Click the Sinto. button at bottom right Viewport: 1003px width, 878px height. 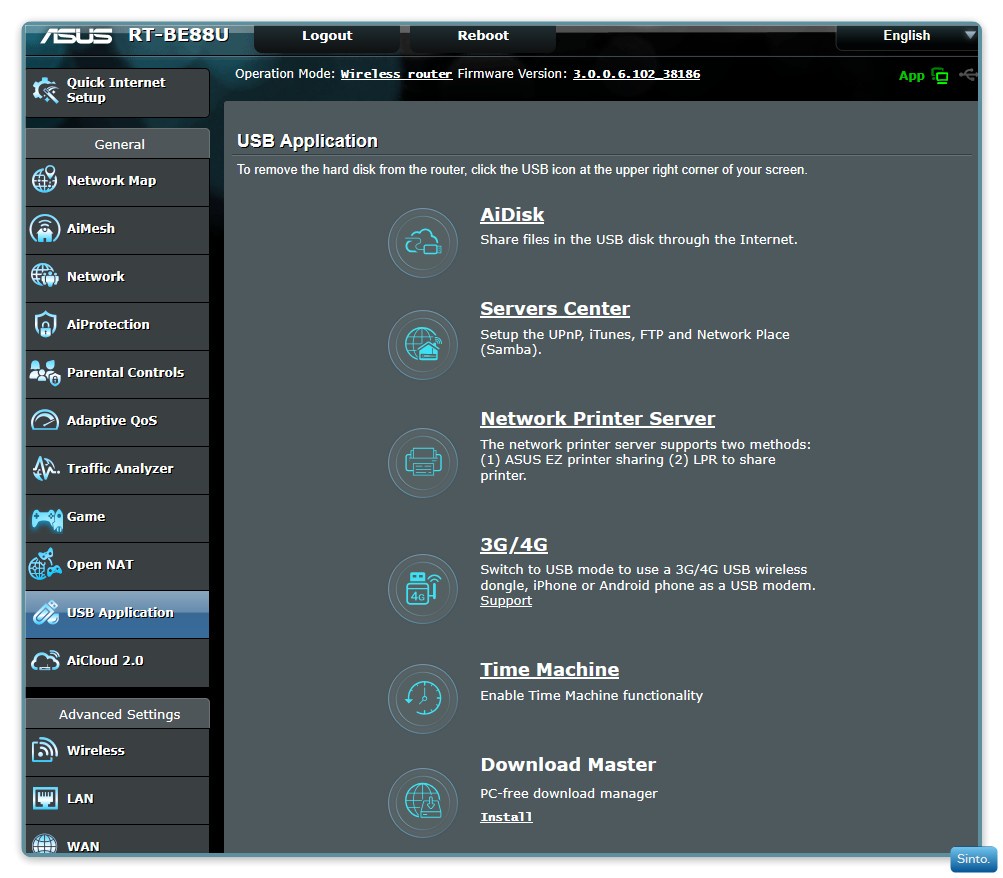(x=973, y=859)
